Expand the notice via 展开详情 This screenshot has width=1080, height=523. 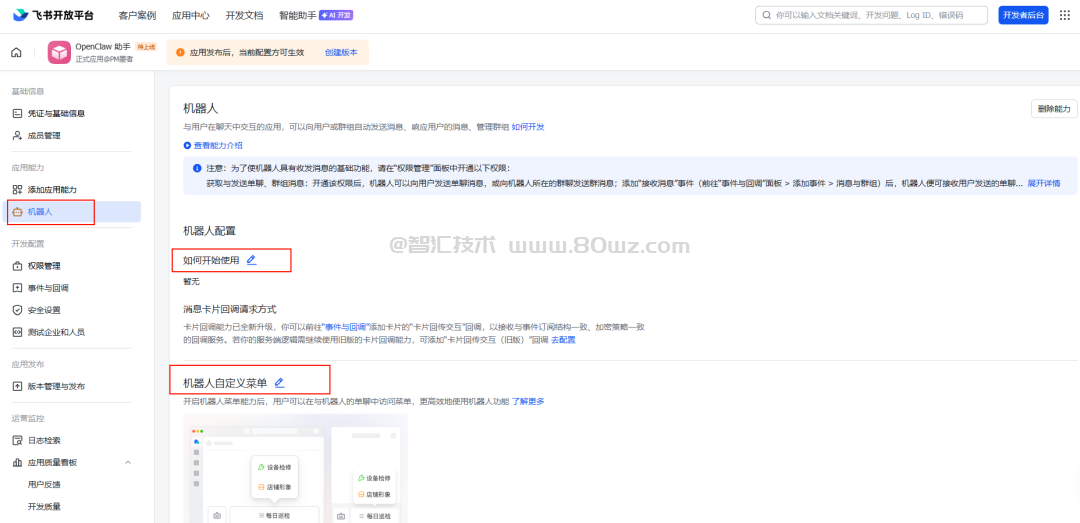pos(1043,183)
